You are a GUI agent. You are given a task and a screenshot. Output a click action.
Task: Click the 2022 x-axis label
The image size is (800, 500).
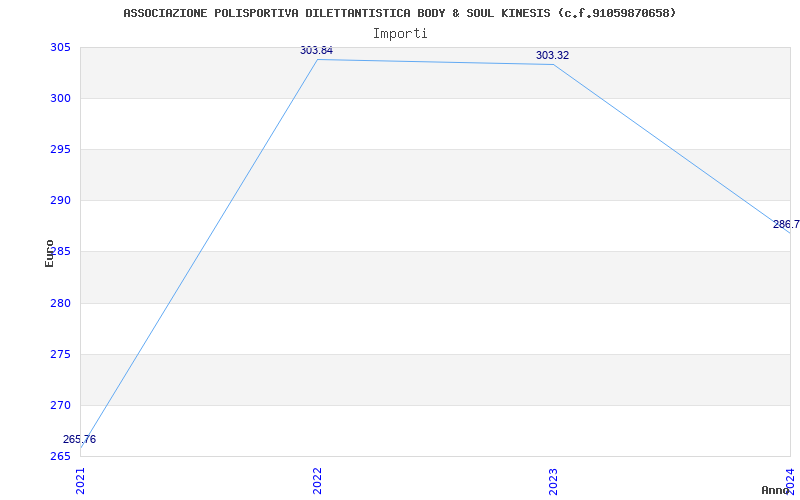317,481
